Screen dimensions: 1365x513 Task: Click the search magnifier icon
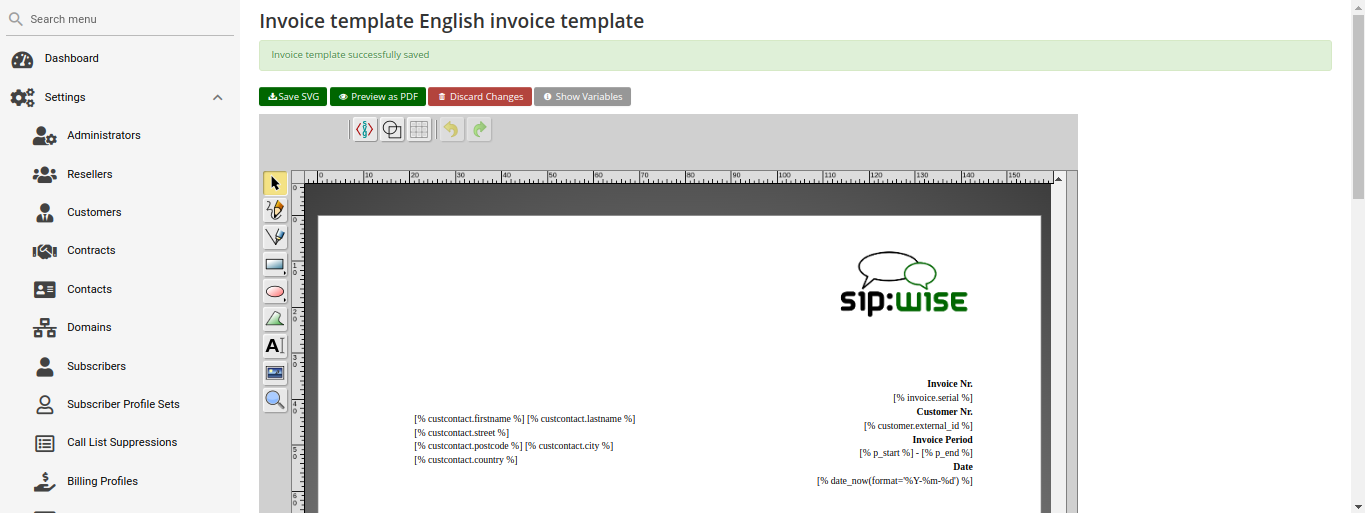[x=15, y=19]
